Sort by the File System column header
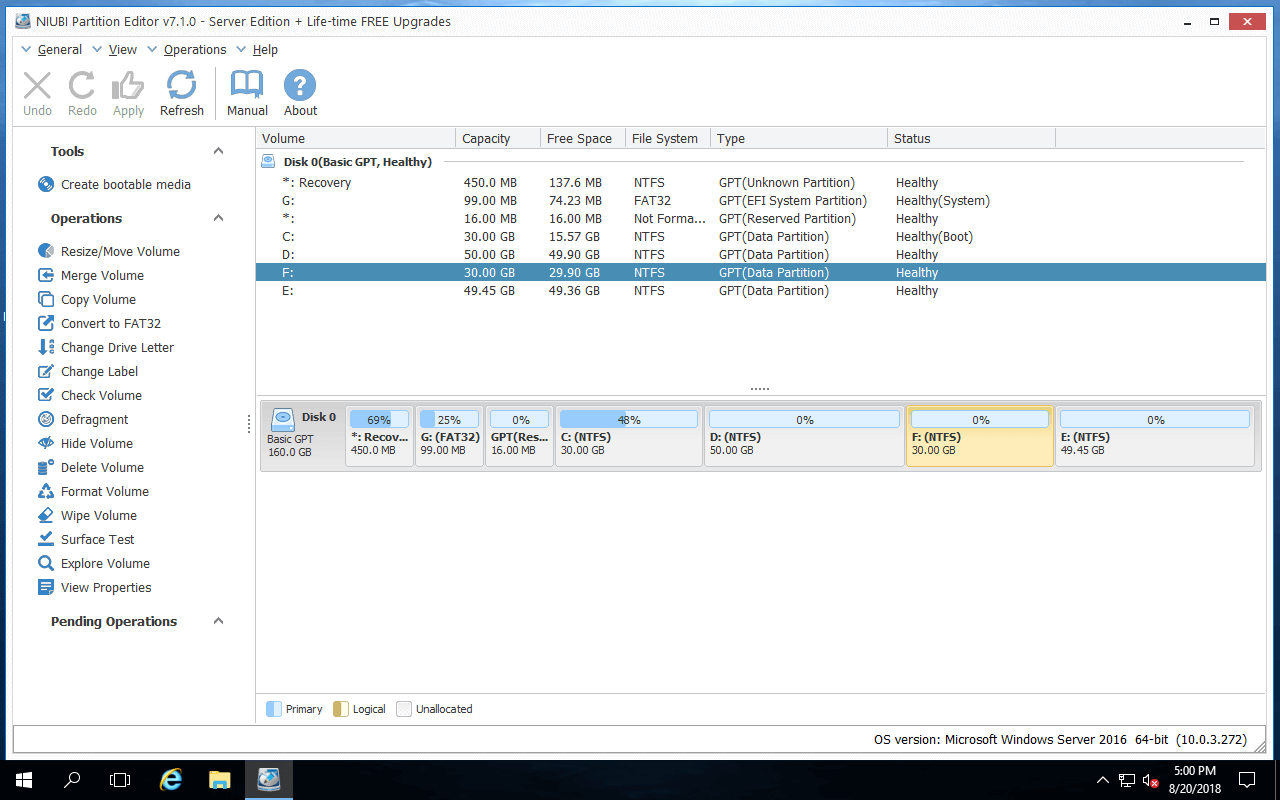 [x=667, y=138]
